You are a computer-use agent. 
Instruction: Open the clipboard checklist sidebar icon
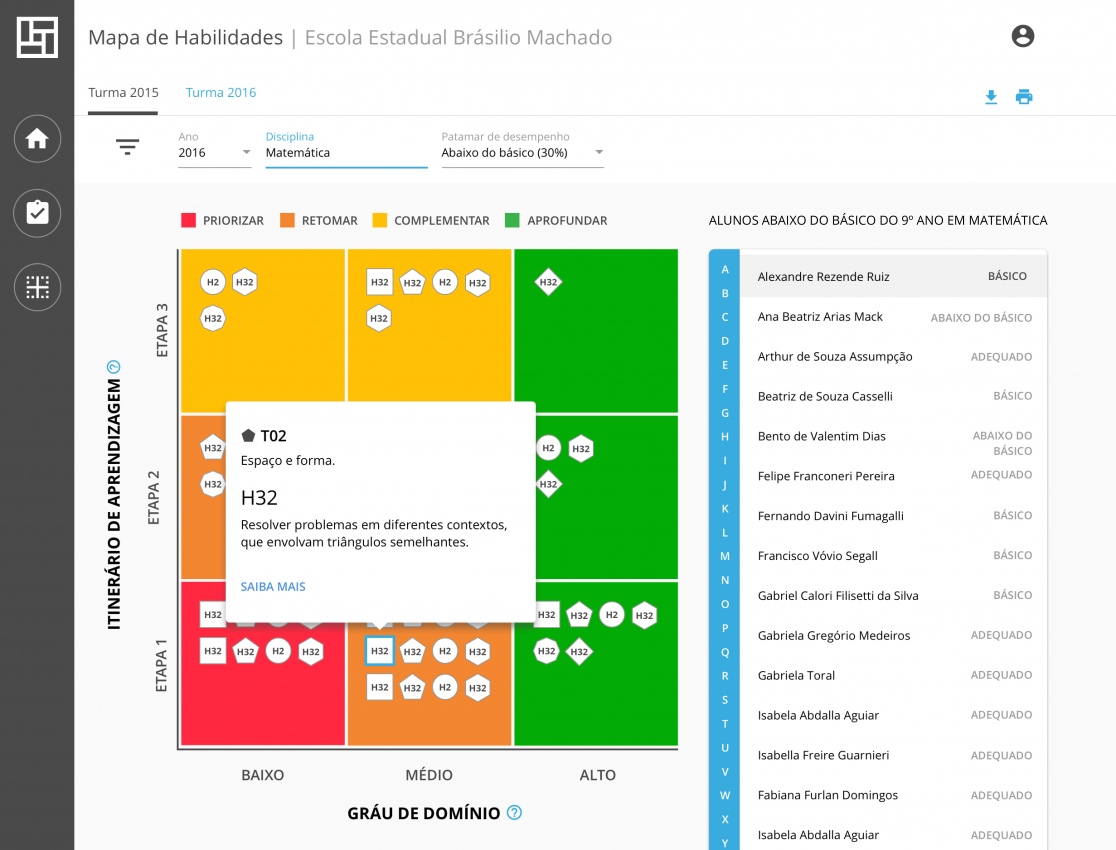click(37, 213)
